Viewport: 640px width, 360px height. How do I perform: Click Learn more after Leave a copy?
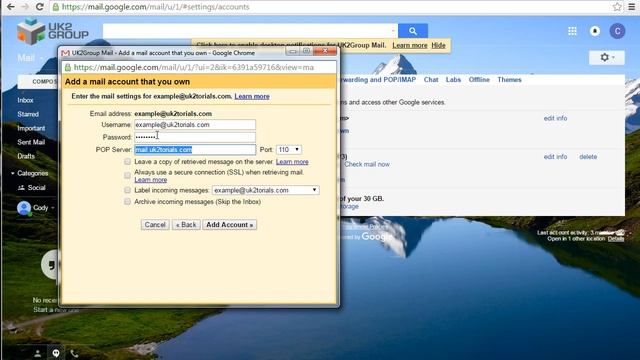292,162
